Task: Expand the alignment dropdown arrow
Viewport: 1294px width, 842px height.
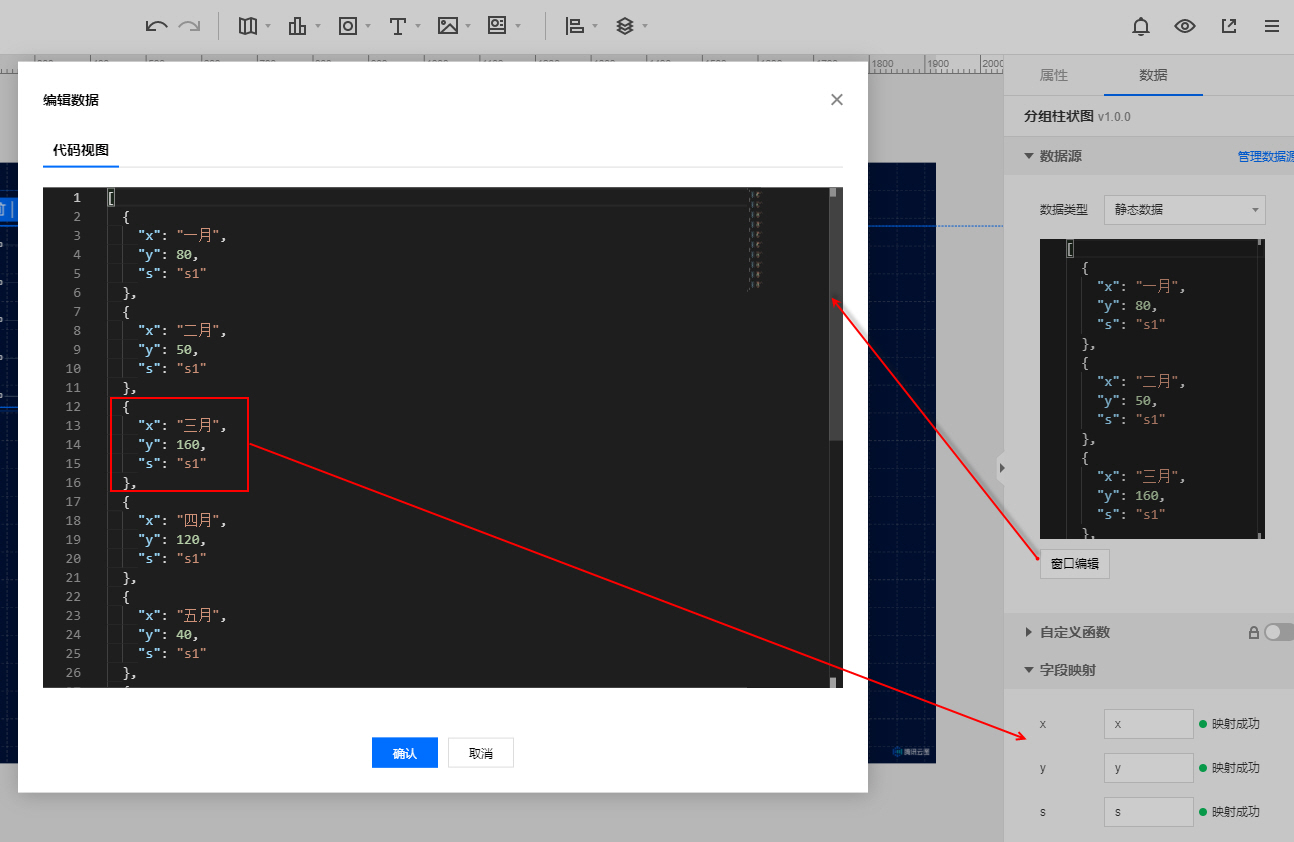Action: tap(595, 27)
